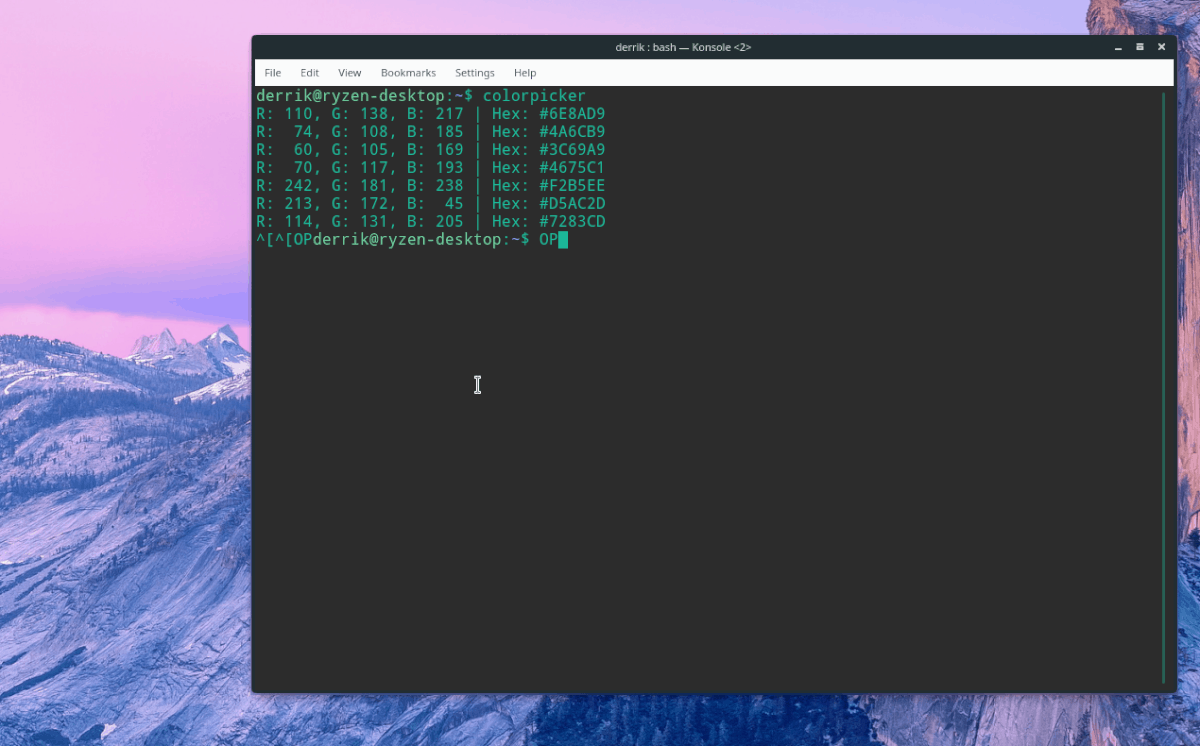
Task: Click the Konsole terminal scrollbar
Action: coord(1164,387)
